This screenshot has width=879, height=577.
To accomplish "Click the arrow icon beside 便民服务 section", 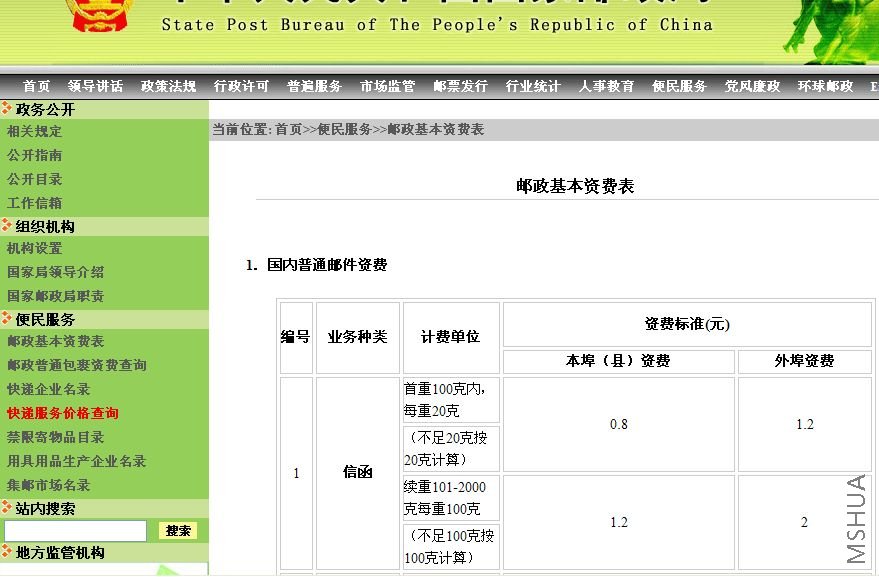I will coord(7,318).
